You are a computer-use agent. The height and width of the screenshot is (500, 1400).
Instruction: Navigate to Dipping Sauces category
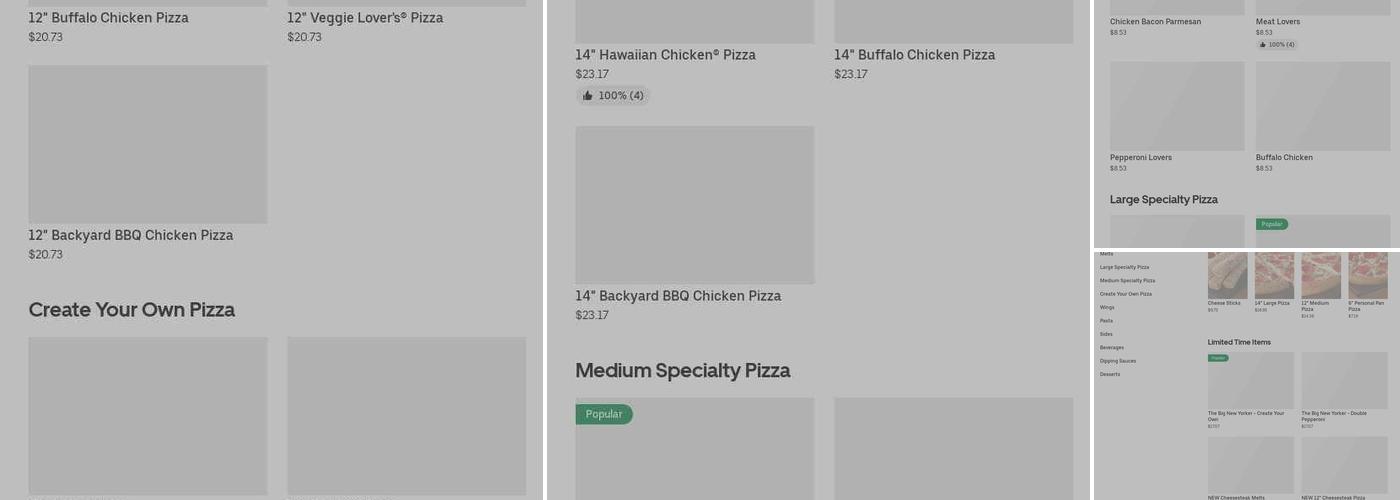click(1117, 361)
